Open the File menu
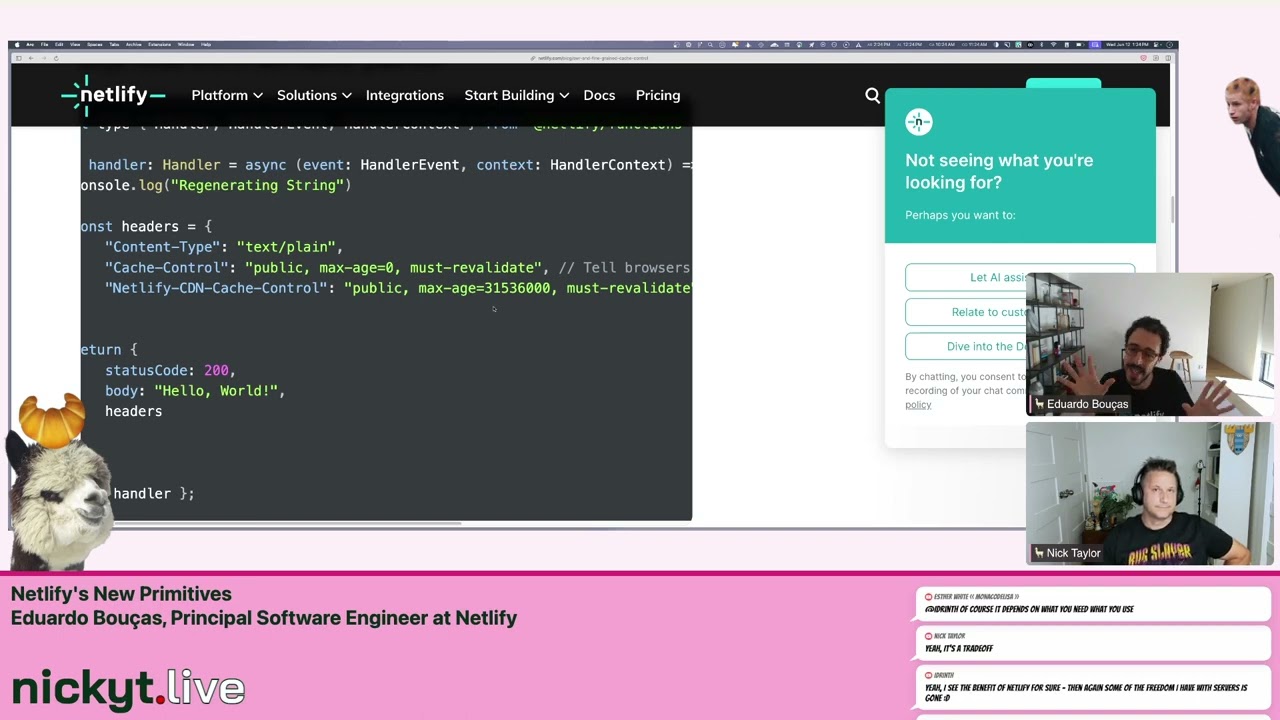 (45, 44)
